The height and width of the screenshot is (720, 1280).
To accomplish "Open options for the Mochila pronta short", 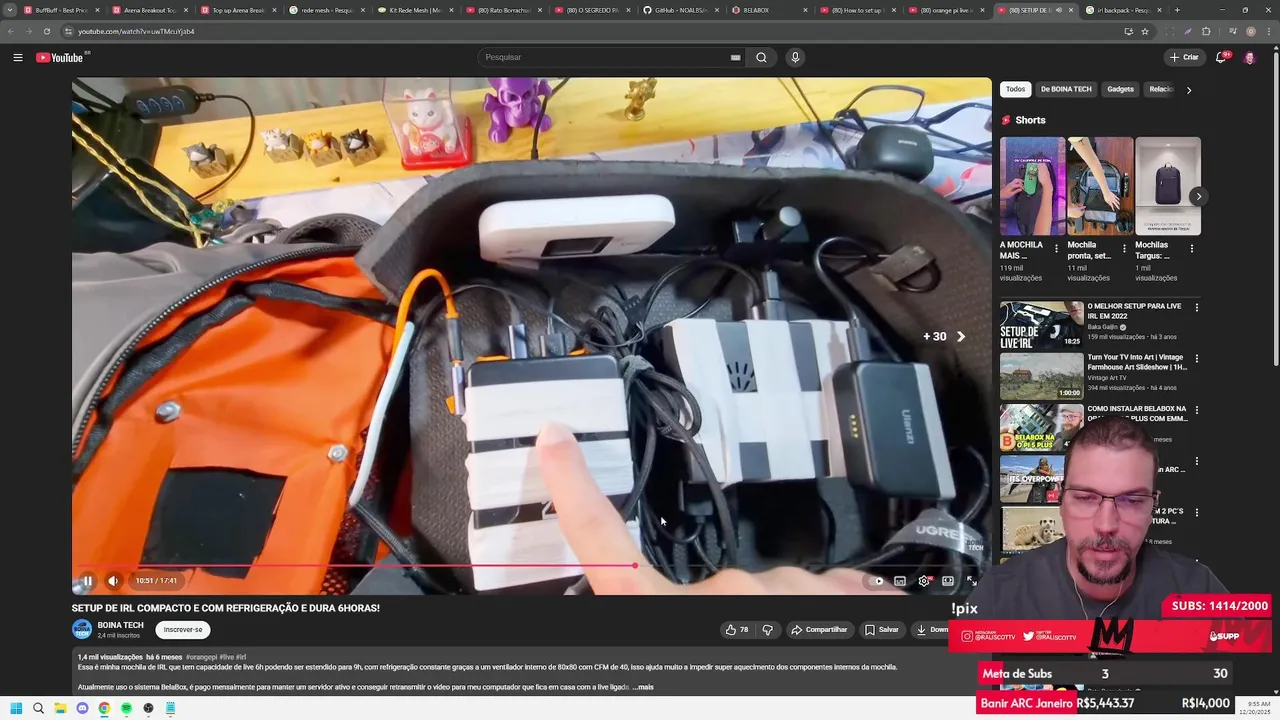I will pos(1124,248).
